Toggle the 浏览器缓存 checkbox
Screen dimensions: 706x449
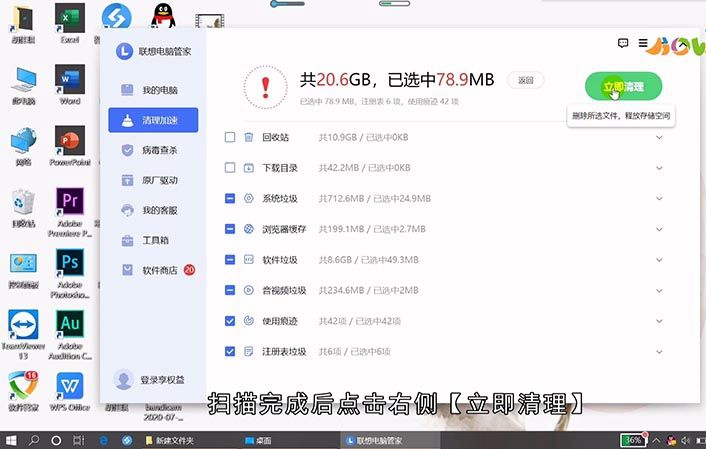(230, 229)
